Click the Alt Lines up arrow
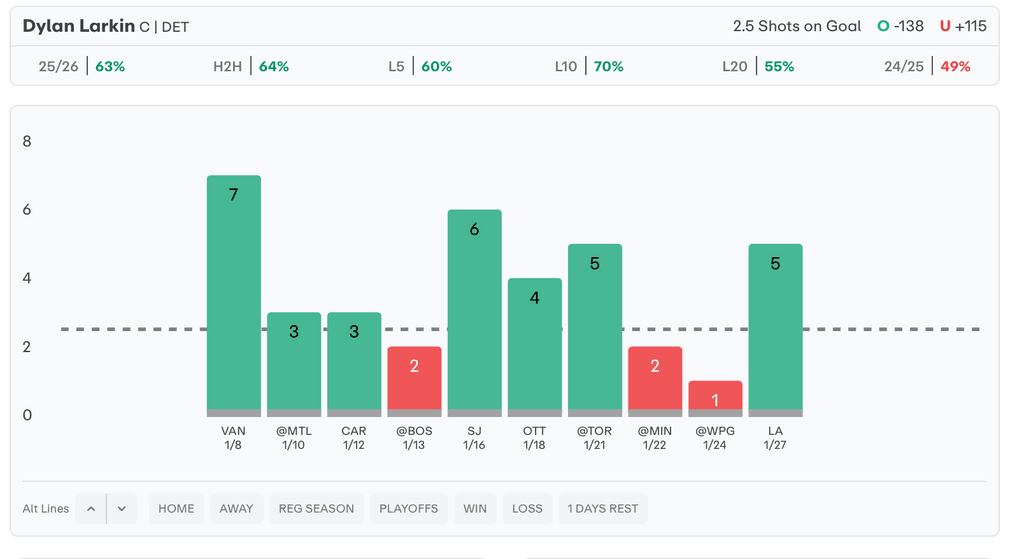This screenshot has height=559, width=1024. click(x=91, y=509)
